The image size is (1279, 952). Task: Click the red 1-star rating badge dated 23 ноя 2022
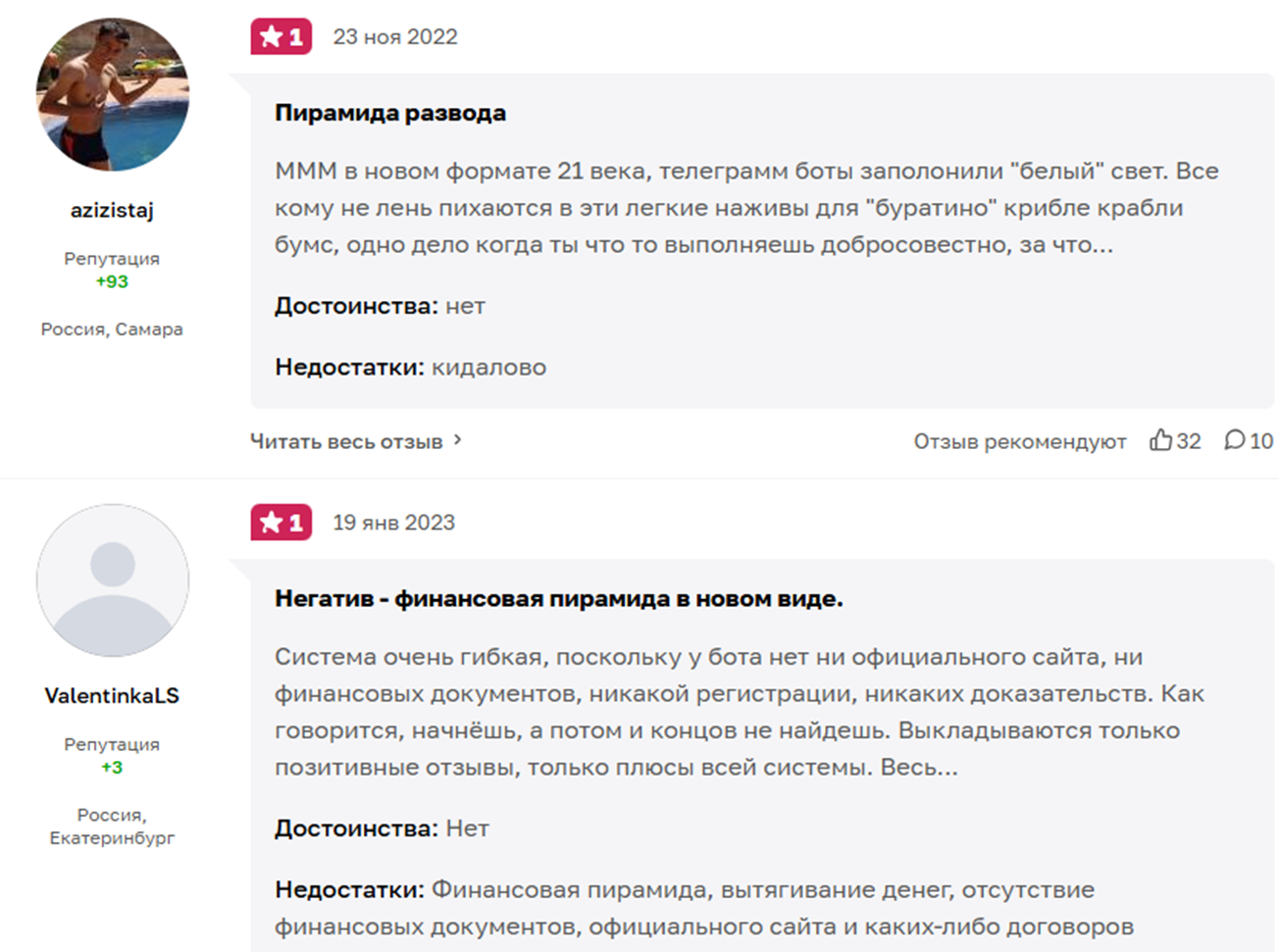(x=281, y=36)
